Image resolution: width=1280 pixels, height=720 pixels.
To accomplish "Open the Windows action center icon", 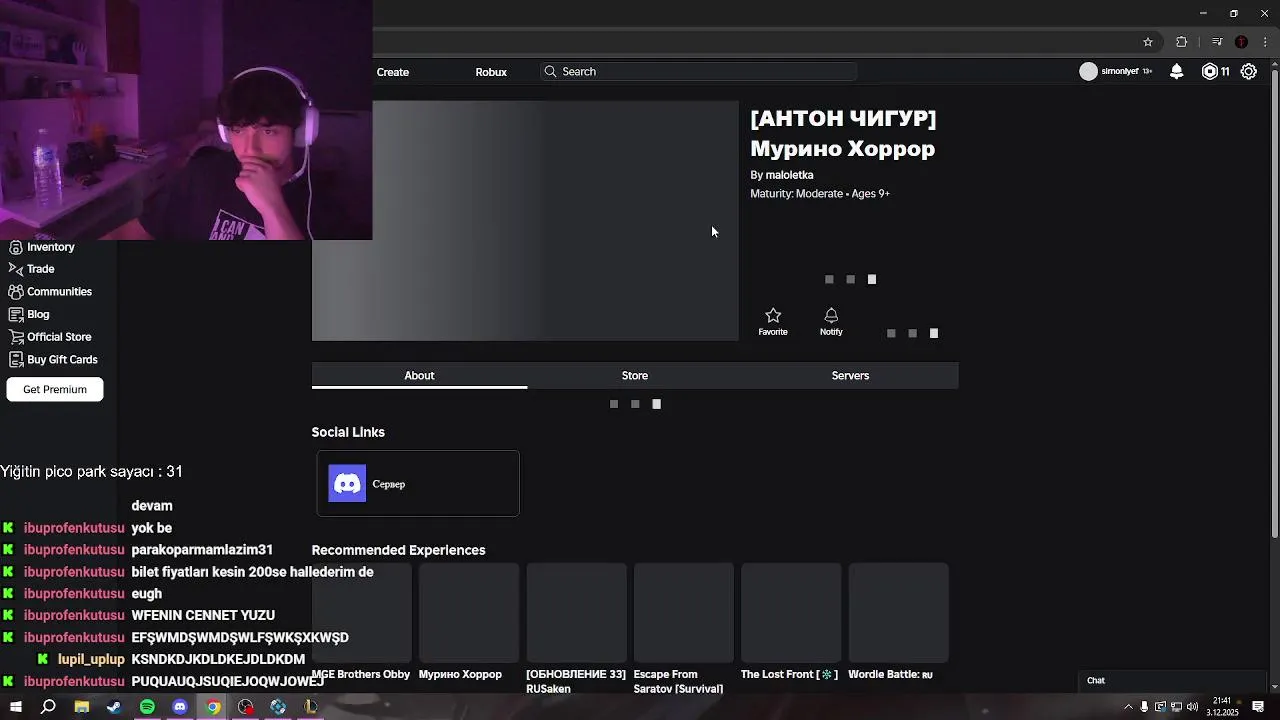I will click(x=1258, y=707).
